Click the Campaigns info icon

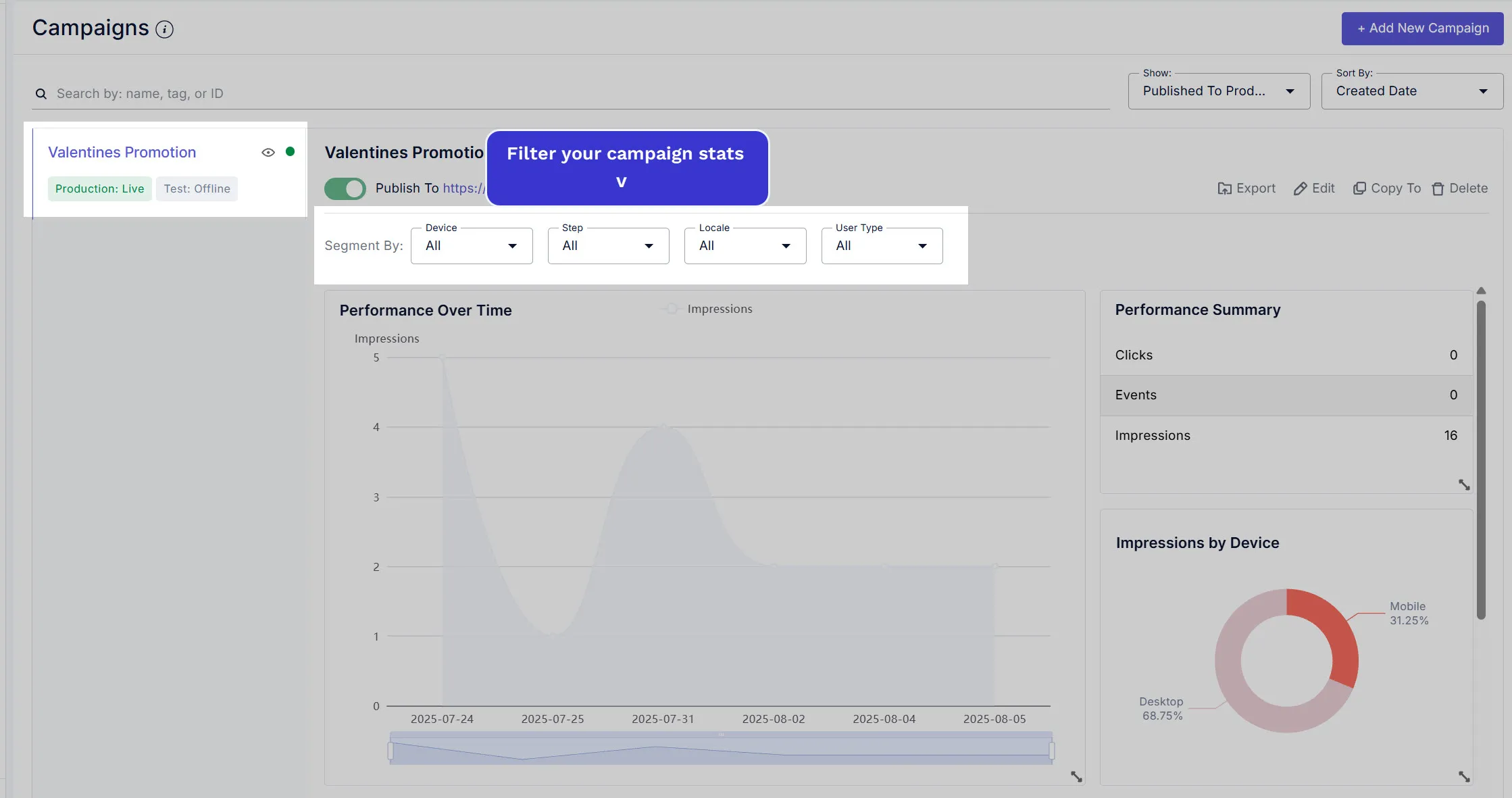pyautogui.click(x=164, y=29)
